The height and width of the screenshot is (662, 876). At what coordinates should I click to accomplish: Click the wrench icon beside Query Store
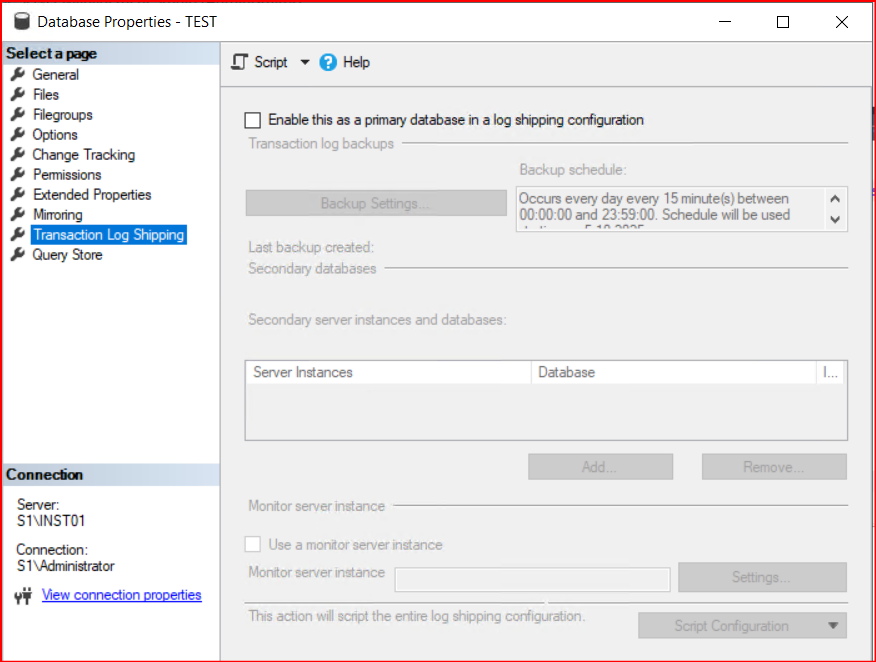point(17,254)
